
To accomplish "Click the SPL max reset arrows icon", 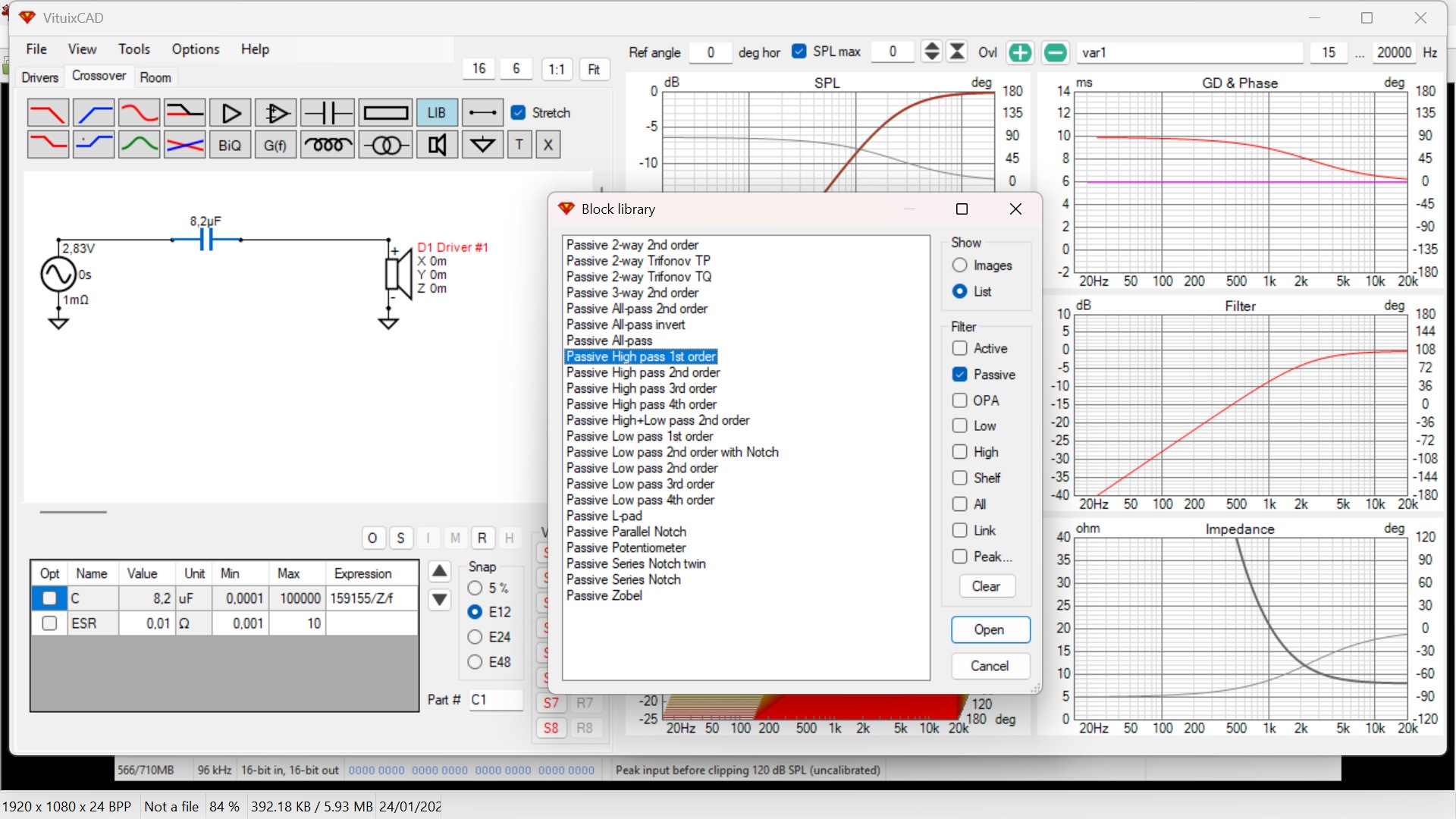I will [958, 52].
